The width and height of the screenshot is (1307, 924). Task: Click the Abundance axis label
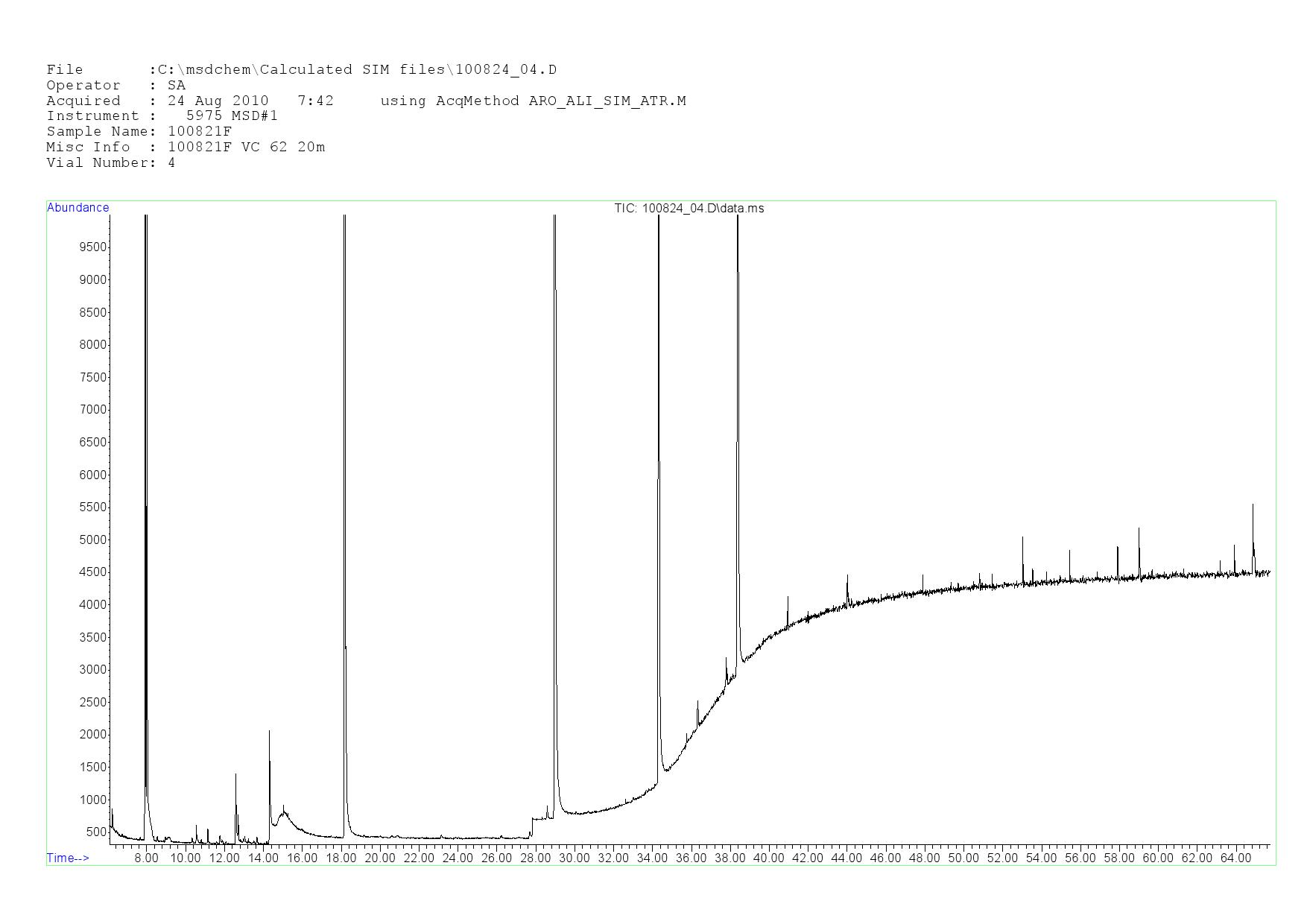(77, 208)
